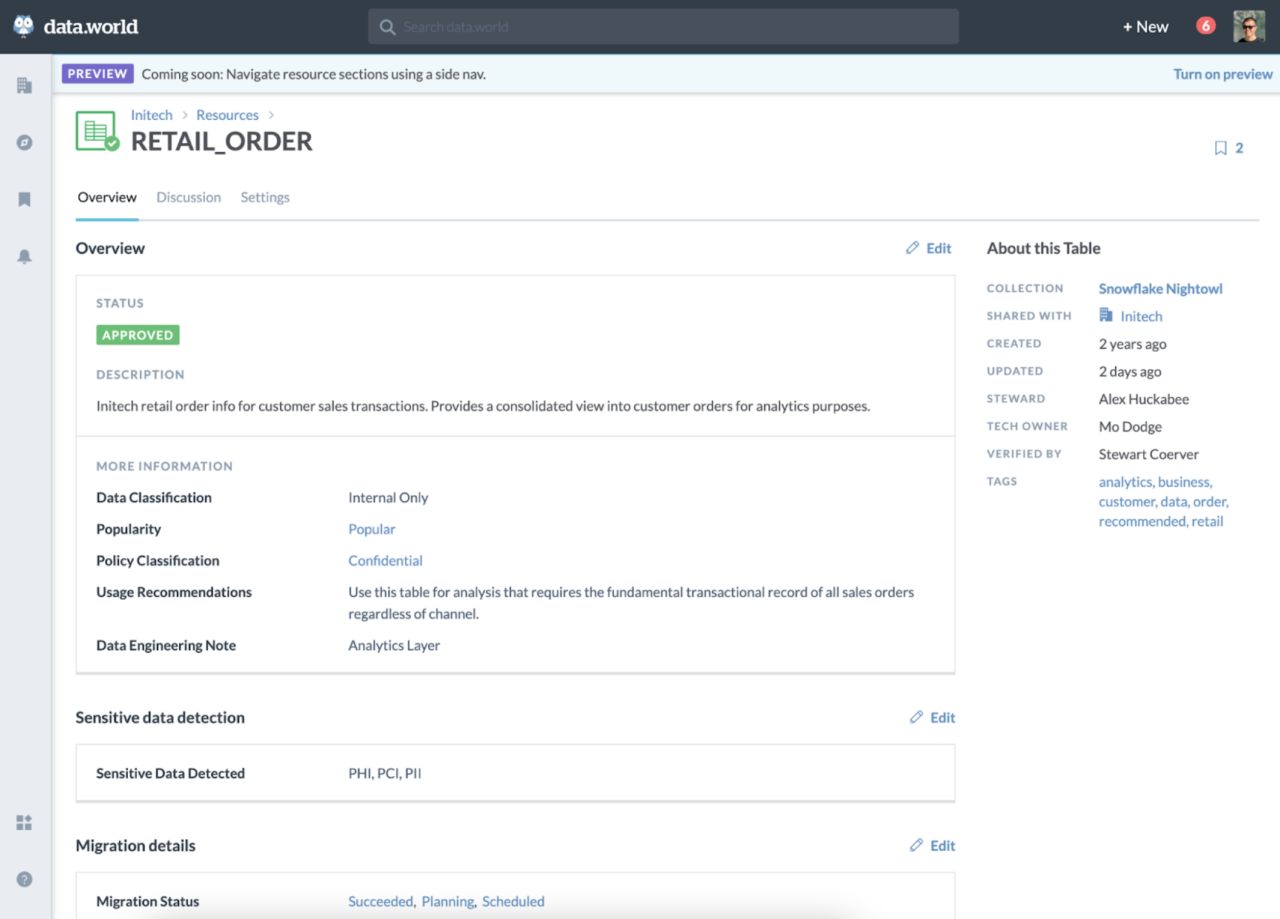Open the organizations building icon in sidebar
The image size is (1280, 919).
(25, 86)
